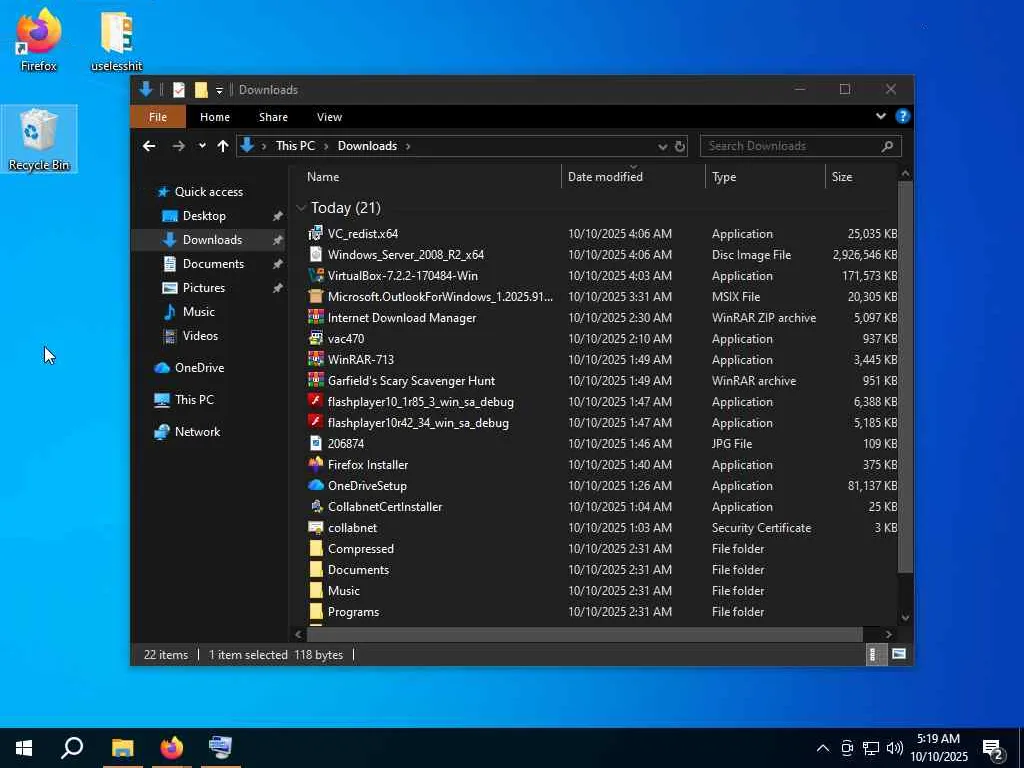Open Customize Quick Access Toolbar dropdown
Image resolution: width=1024 pixels, height=768 pixels.
pyautogui.click(x=219, y=90)
